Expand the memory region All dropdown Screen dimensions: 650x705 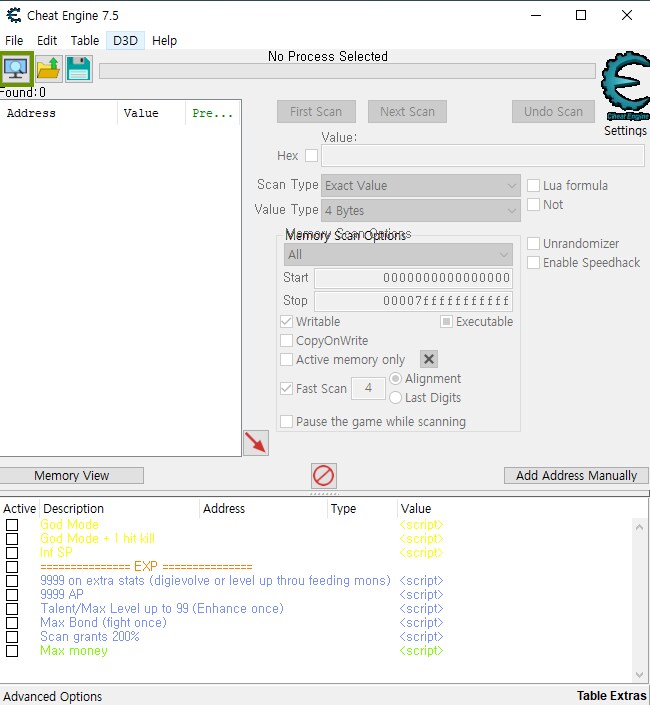pos(398,255)
